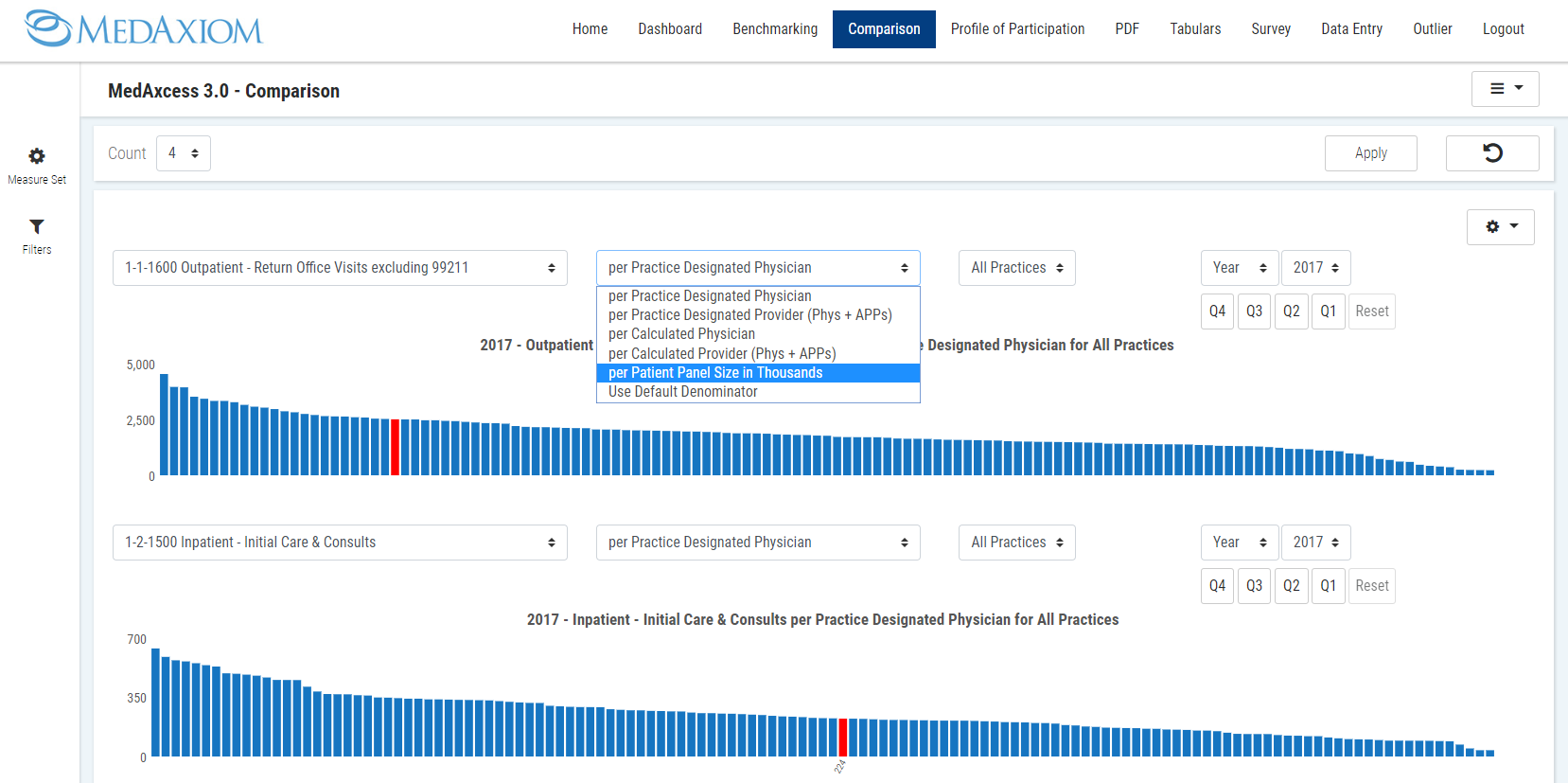Open the Filters funnel icon

point(37,227)
